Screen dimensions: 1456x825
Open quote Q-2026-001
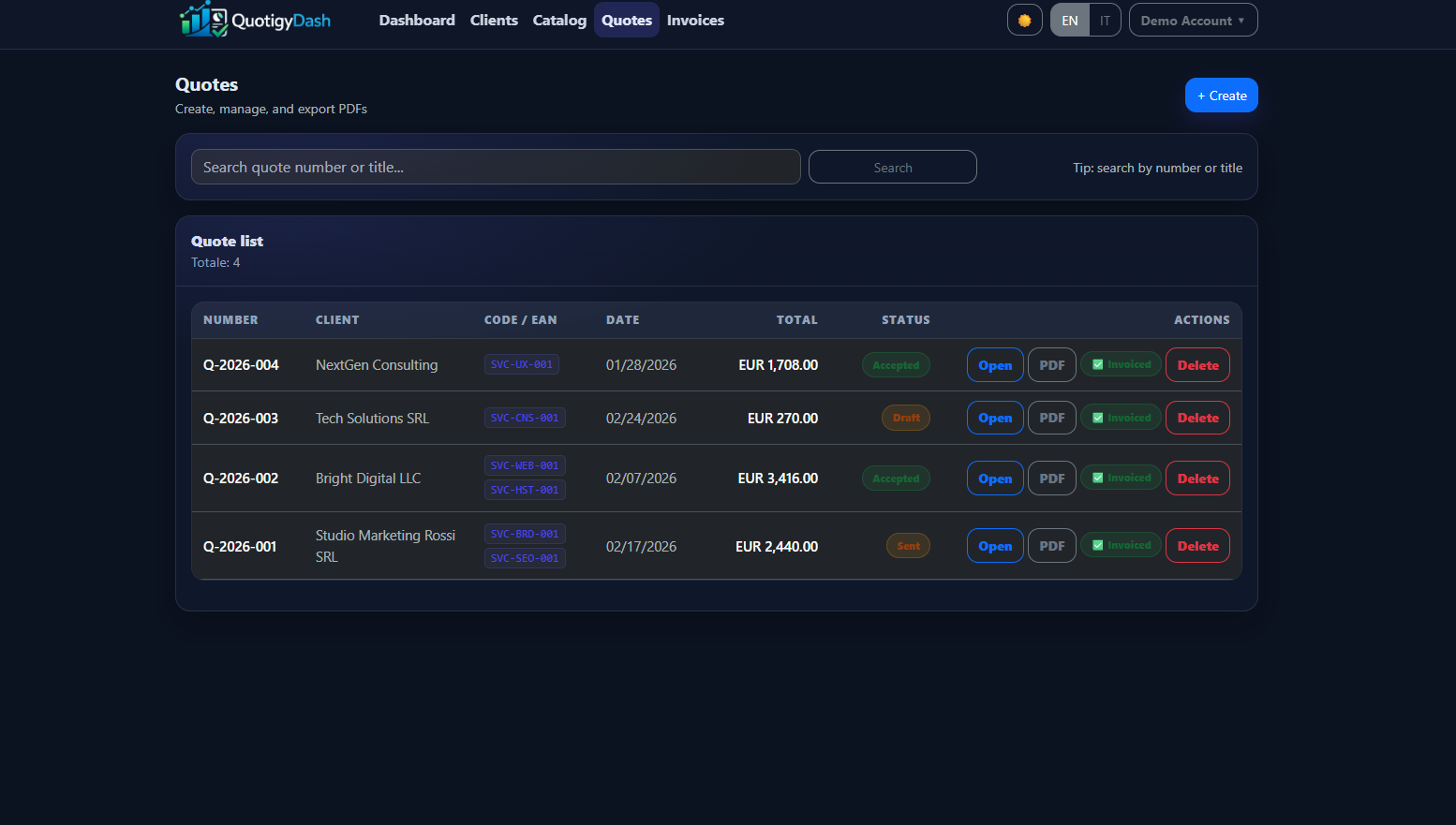[x=995, y=546]
